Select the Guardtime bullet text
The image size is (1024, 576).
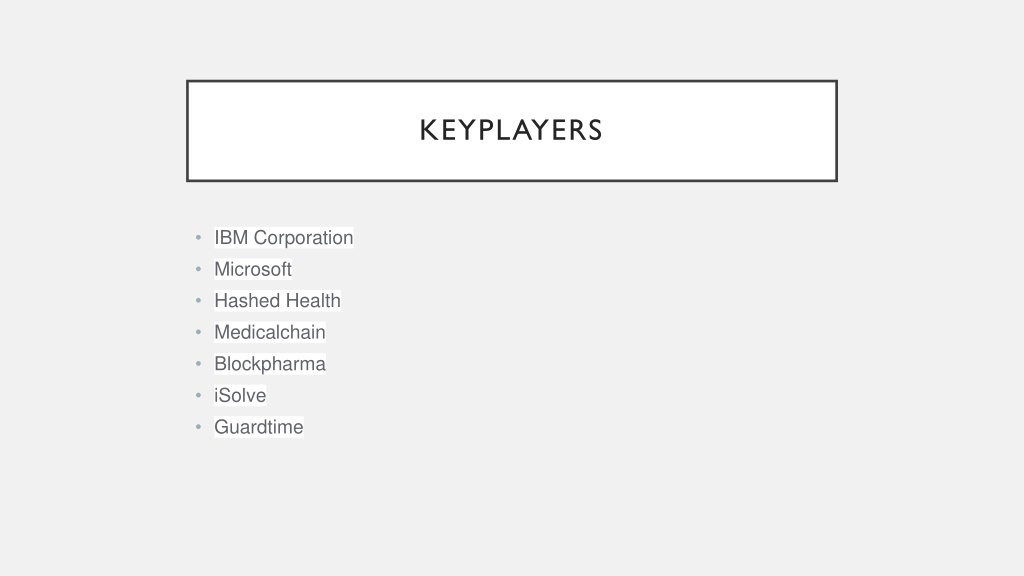tap(259, 427)
